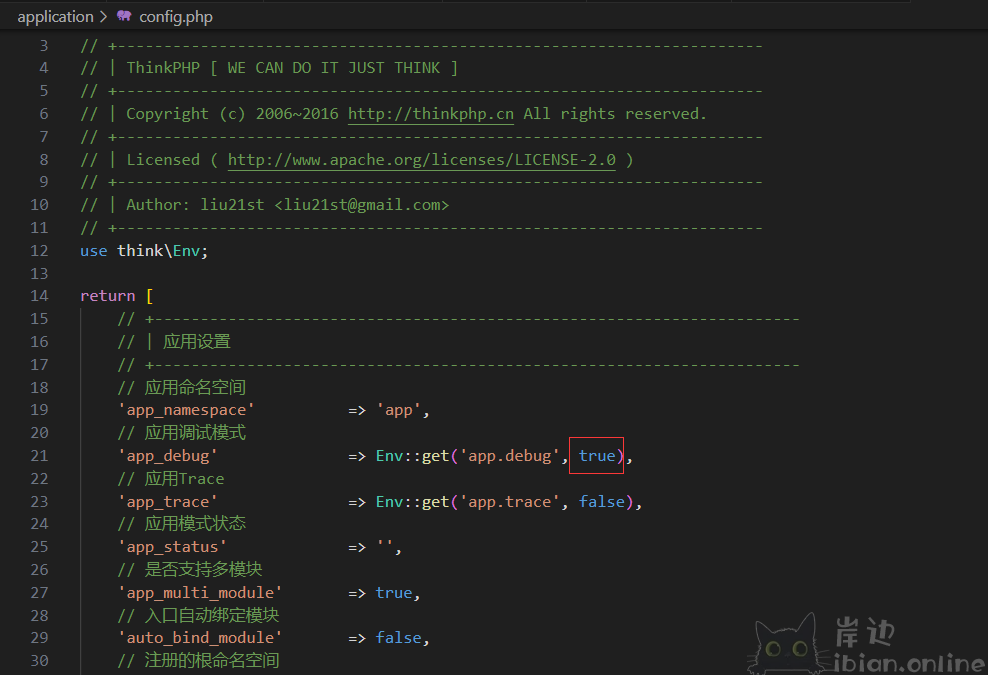This screenshot has width=988, height=675.
Task: Click line number 14 in the gutter
Action: [39, 296]
